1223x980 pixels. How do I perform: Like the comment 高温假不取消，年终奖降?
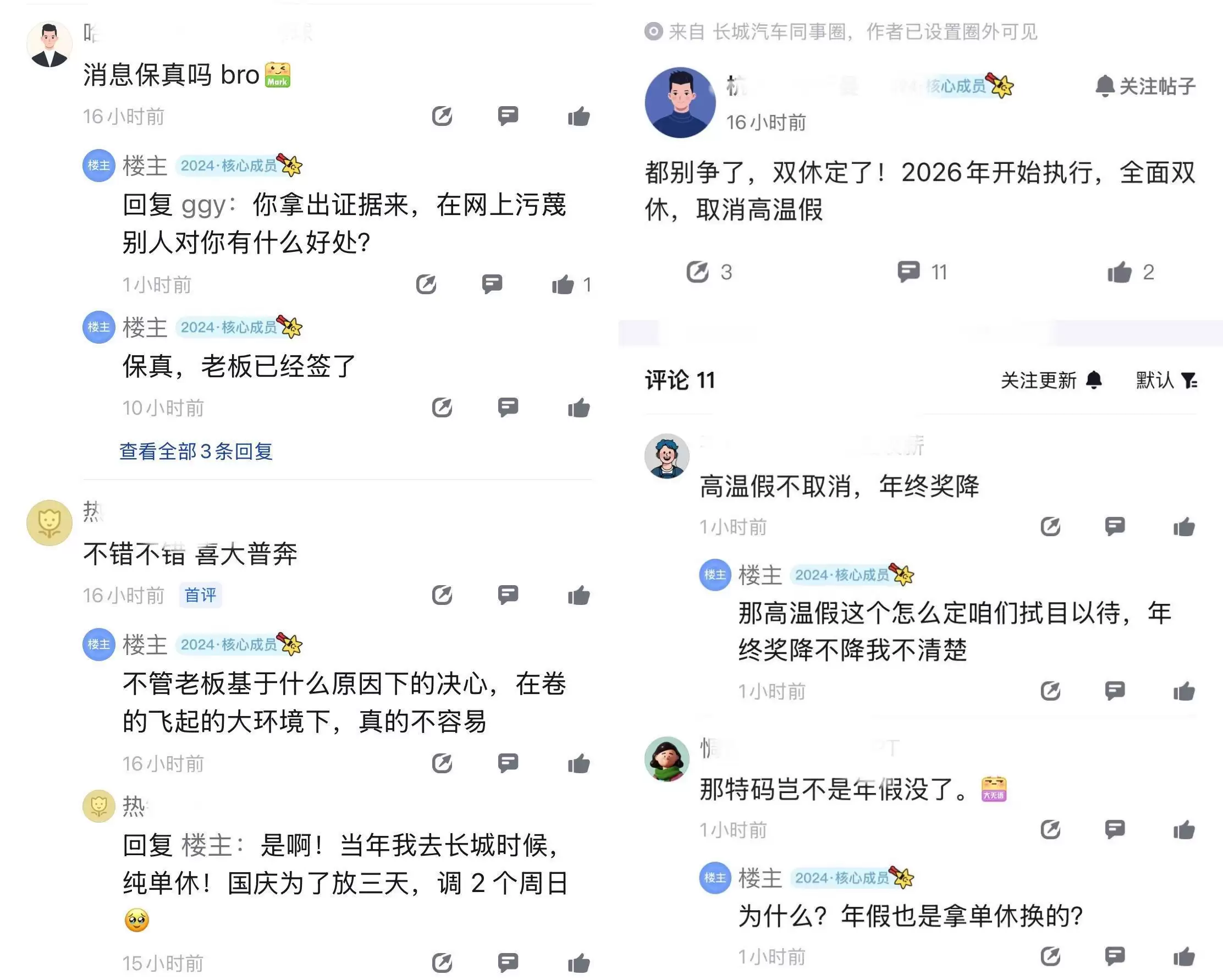(1184, 527)
